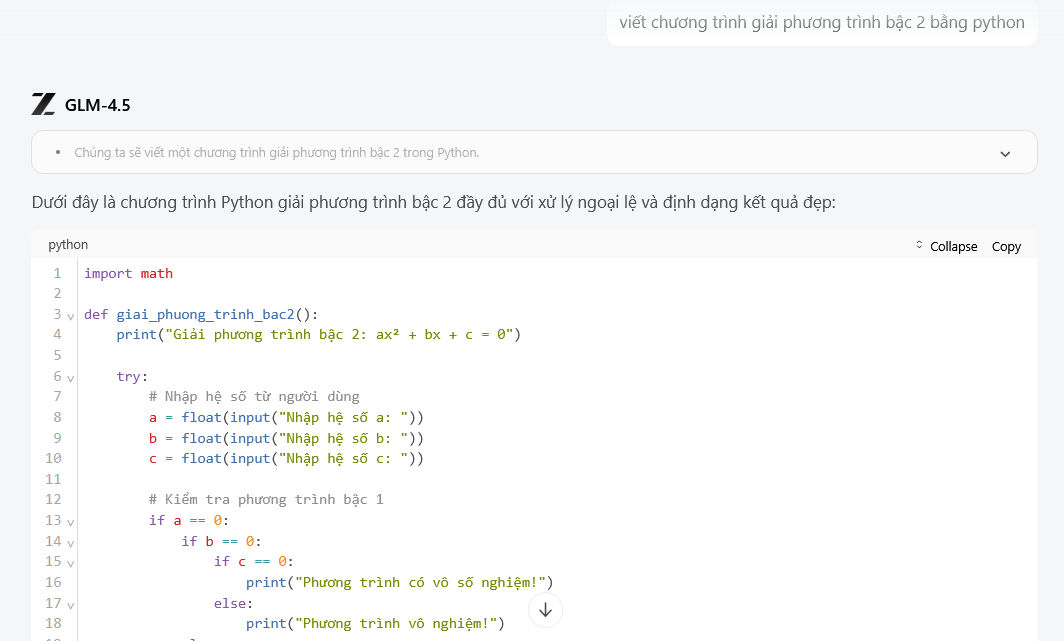
Task: Click line number 1 in the gutter
Action: click(x=57, y=273)
